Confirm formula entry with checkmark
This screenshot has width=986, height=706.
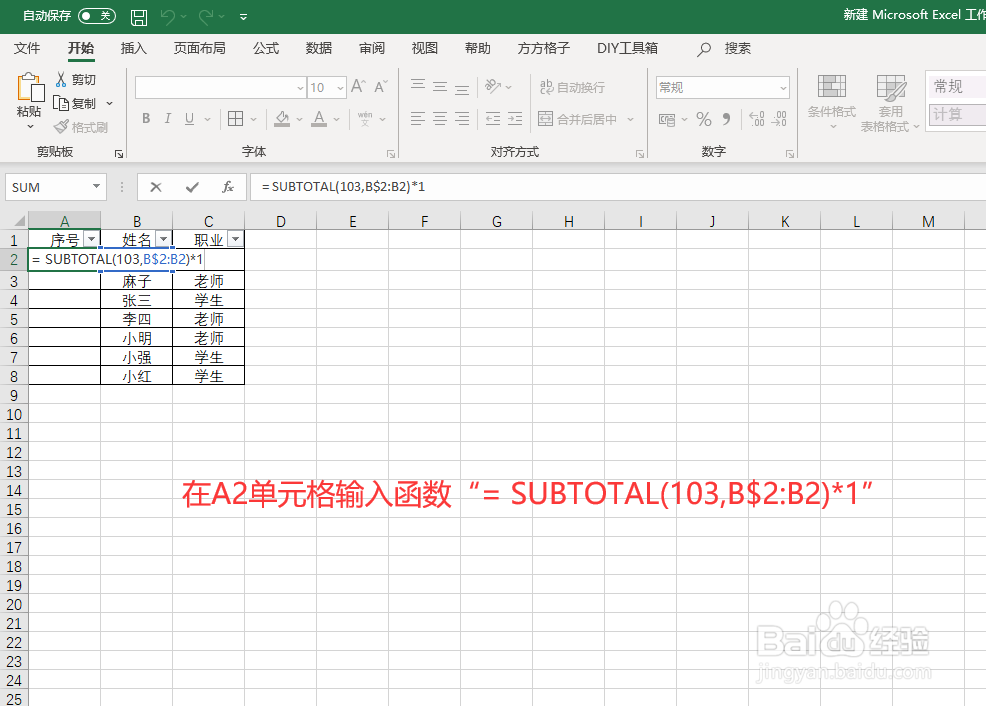[x=192, y=187]
